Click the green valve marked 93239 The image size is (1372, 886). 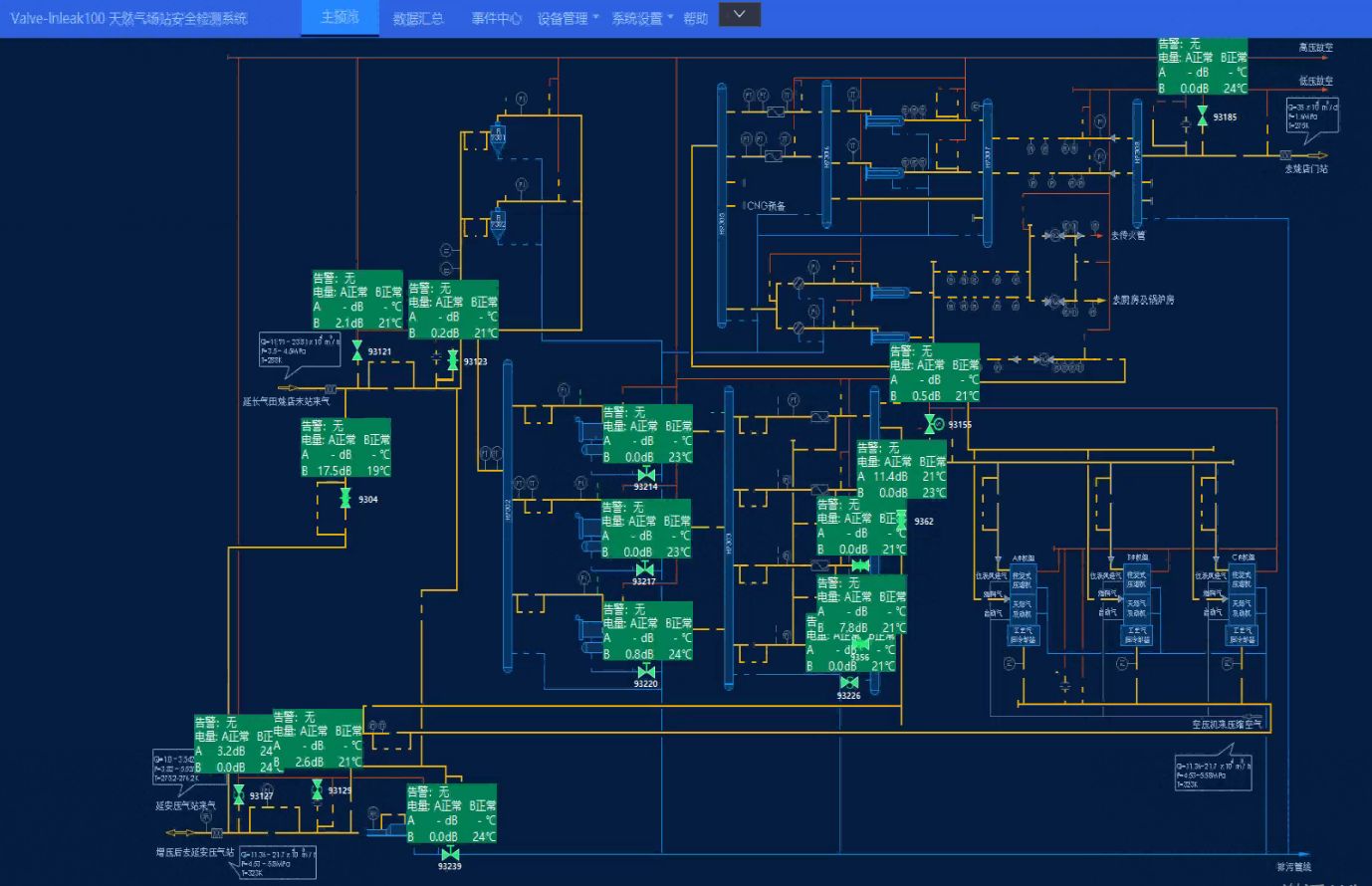(x=449, y=854)
